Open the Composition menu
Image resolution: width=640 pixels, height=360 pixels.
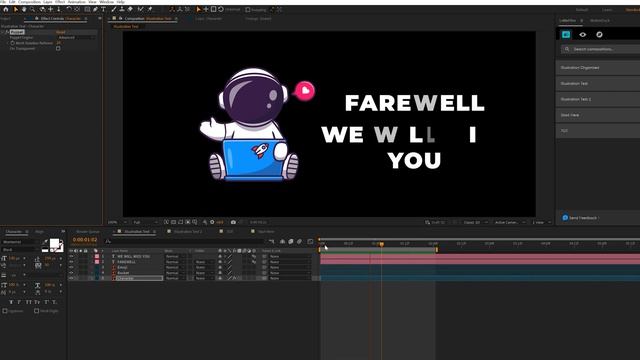point(29,2)
